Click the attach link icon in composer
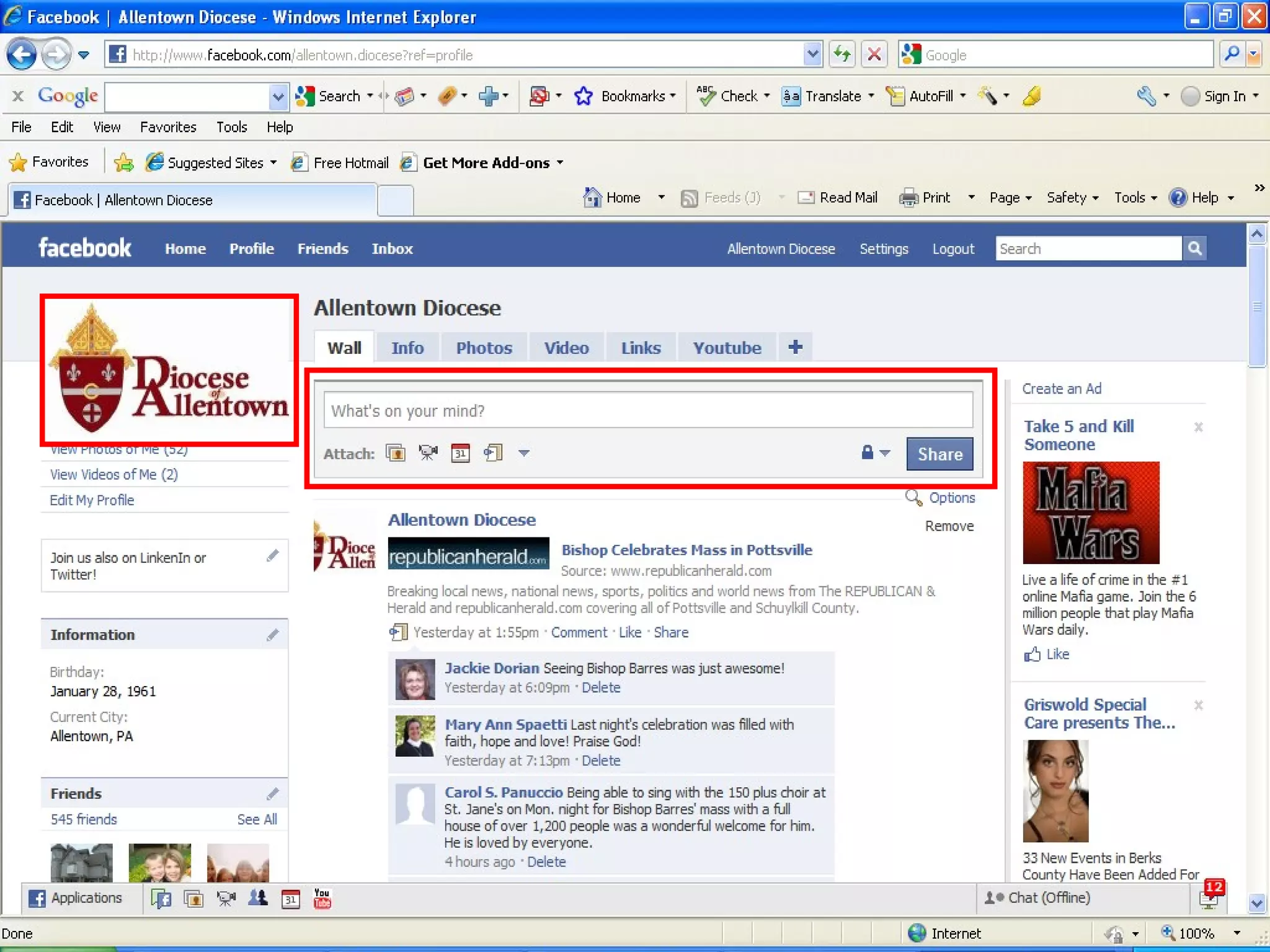Screen dimensions: 1270x952 click(493, 453)
